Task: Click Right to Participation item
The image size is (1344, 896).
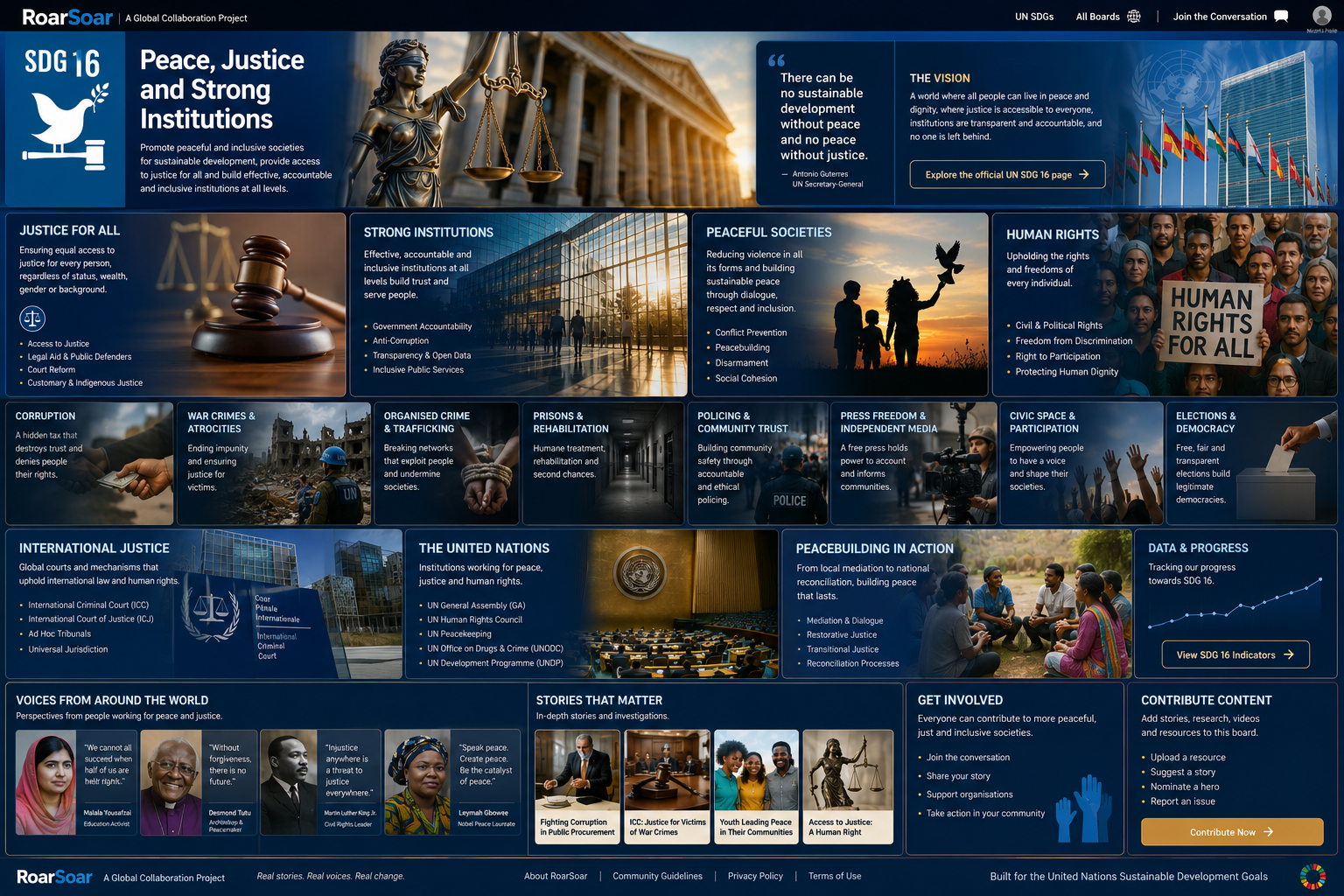Action: coord(1058,356)
